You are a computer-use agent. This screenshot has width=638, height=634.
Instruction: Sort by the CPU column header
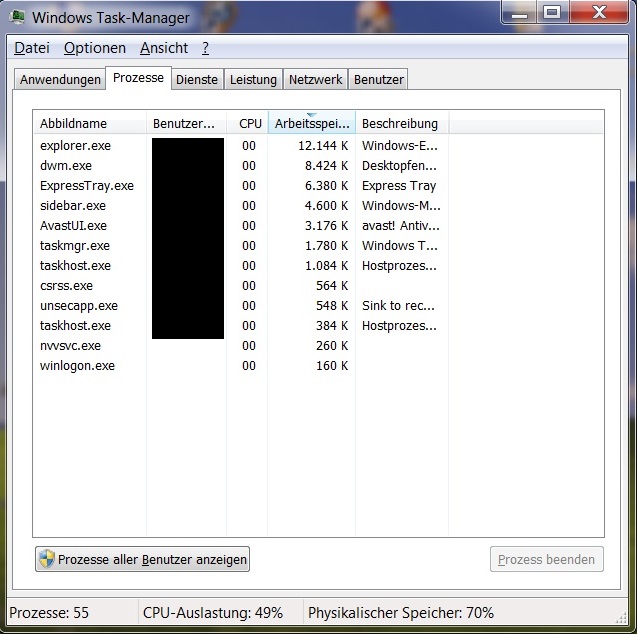click(247, 123)
